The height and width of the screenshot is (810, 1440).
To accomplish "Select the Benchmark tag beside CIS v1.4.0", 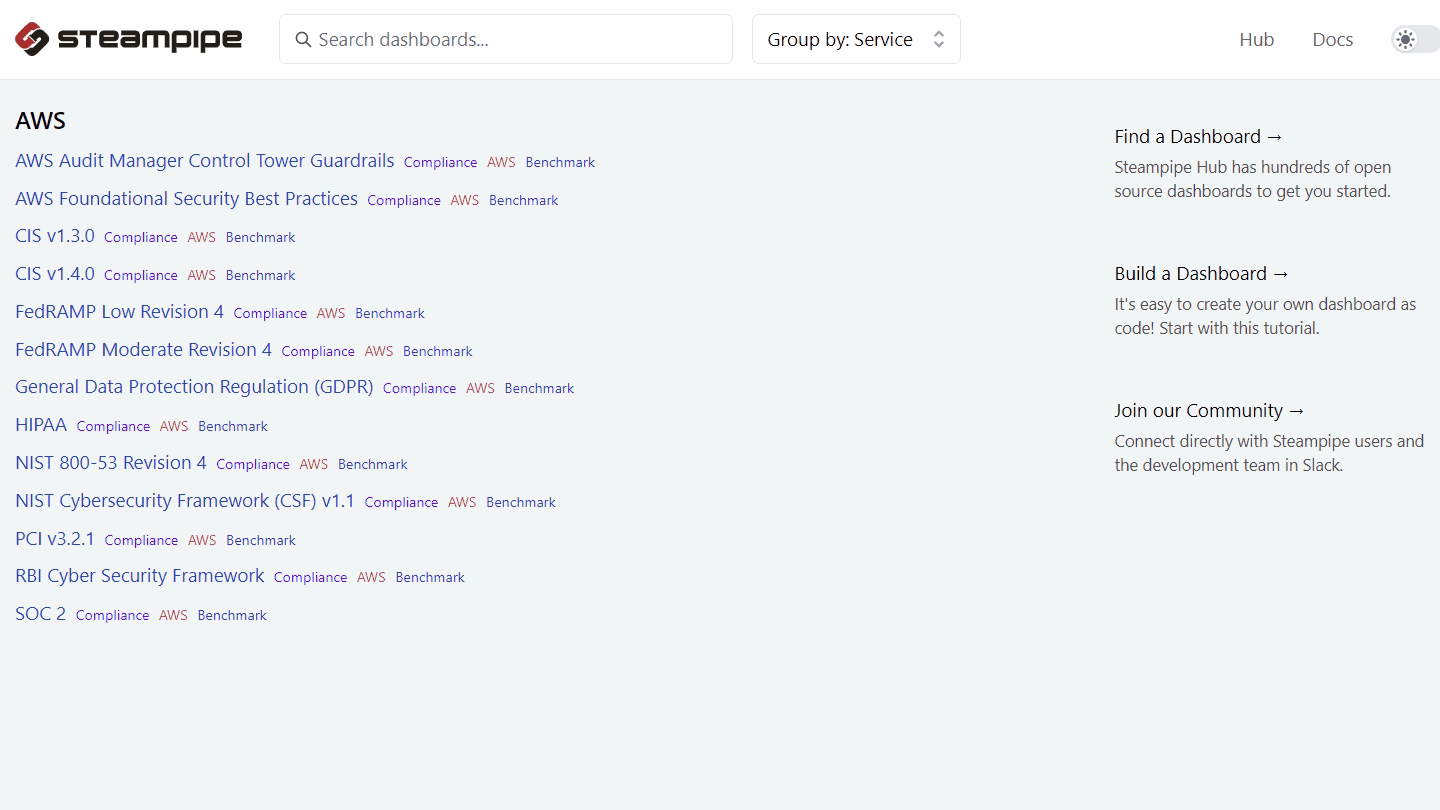I will tap(261, 275).
